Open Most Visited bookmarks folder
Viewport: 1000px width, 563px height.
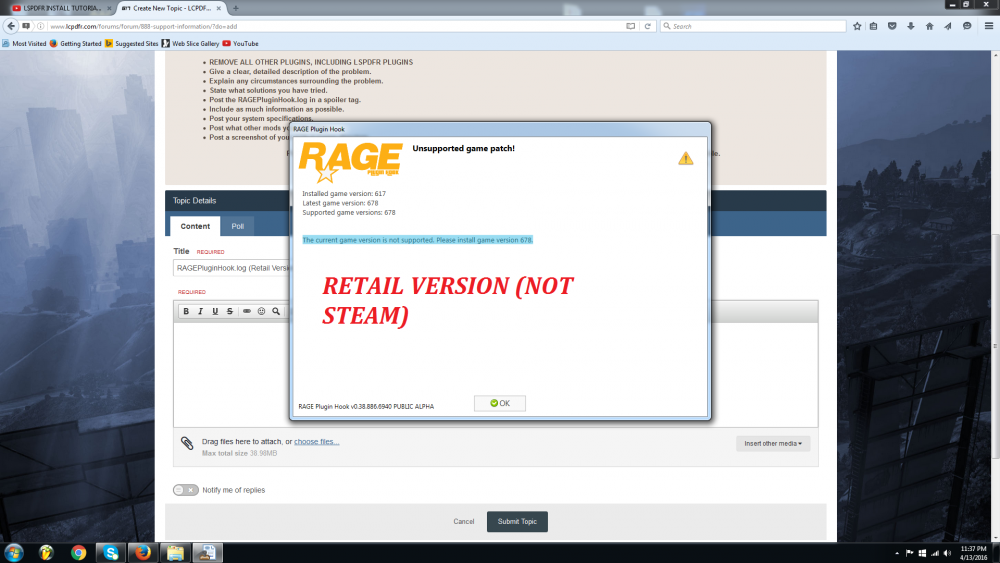click(x=24, y=43)
